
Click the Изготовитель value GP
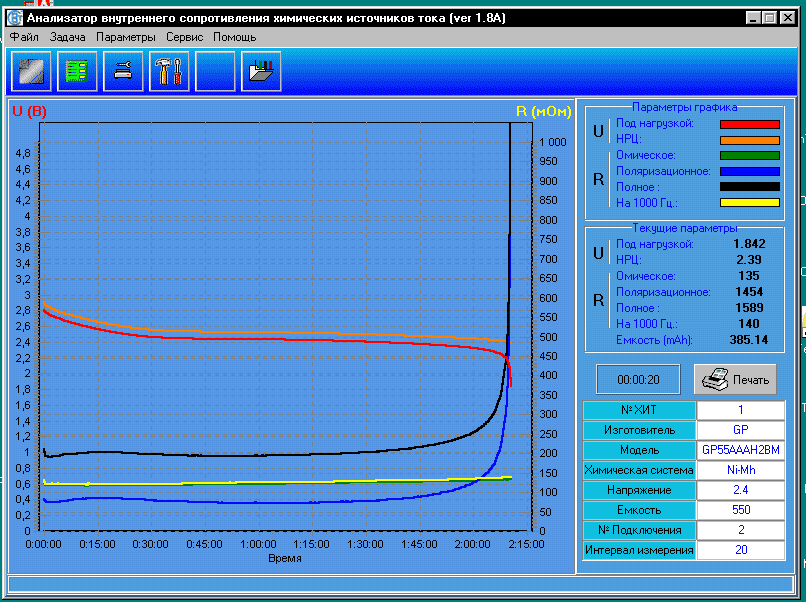[741, 430]
